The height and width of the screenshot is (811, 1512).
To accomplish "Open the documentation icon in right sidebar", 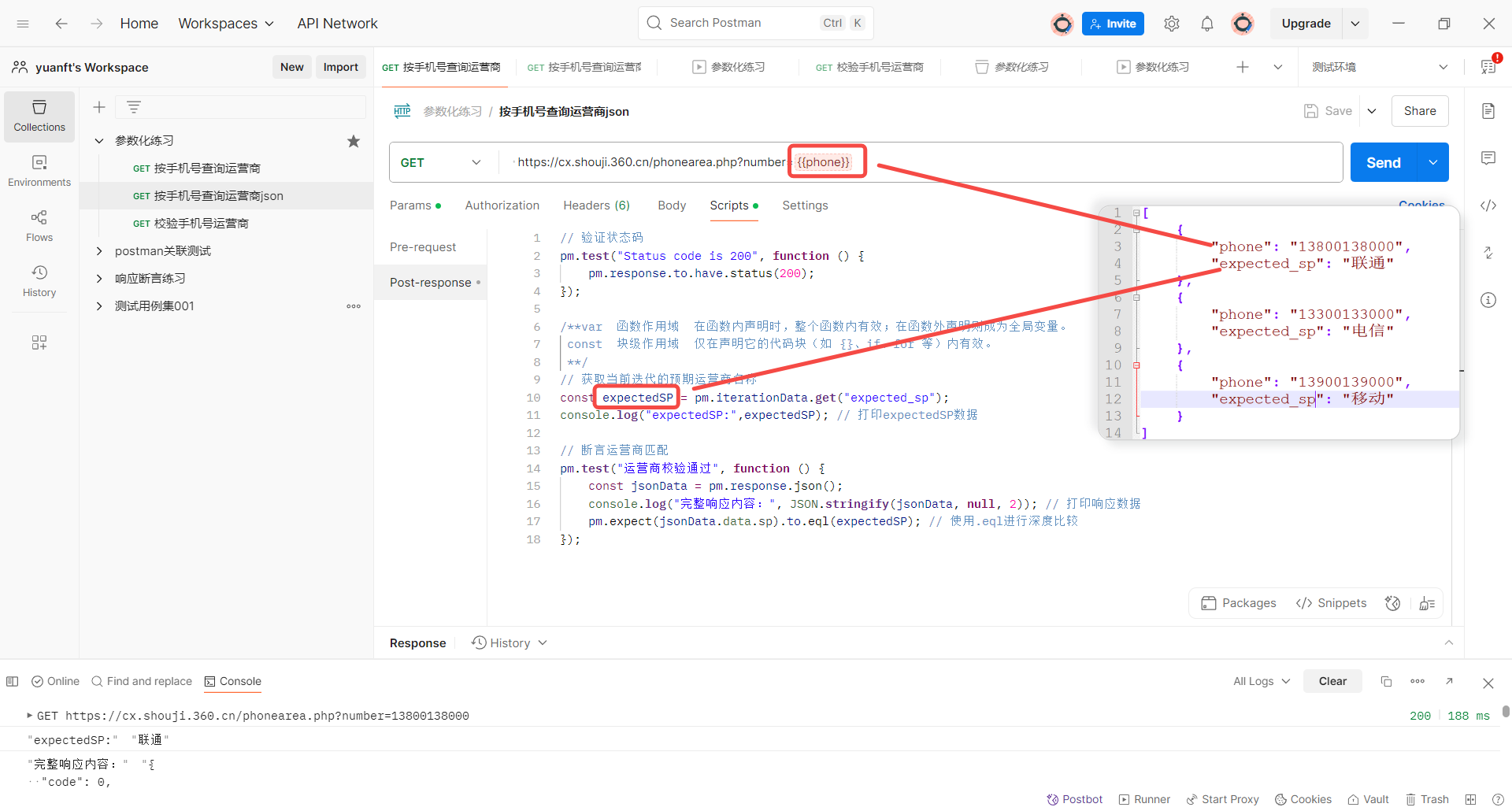I will pyautogui.click(x=1488, y=111).
